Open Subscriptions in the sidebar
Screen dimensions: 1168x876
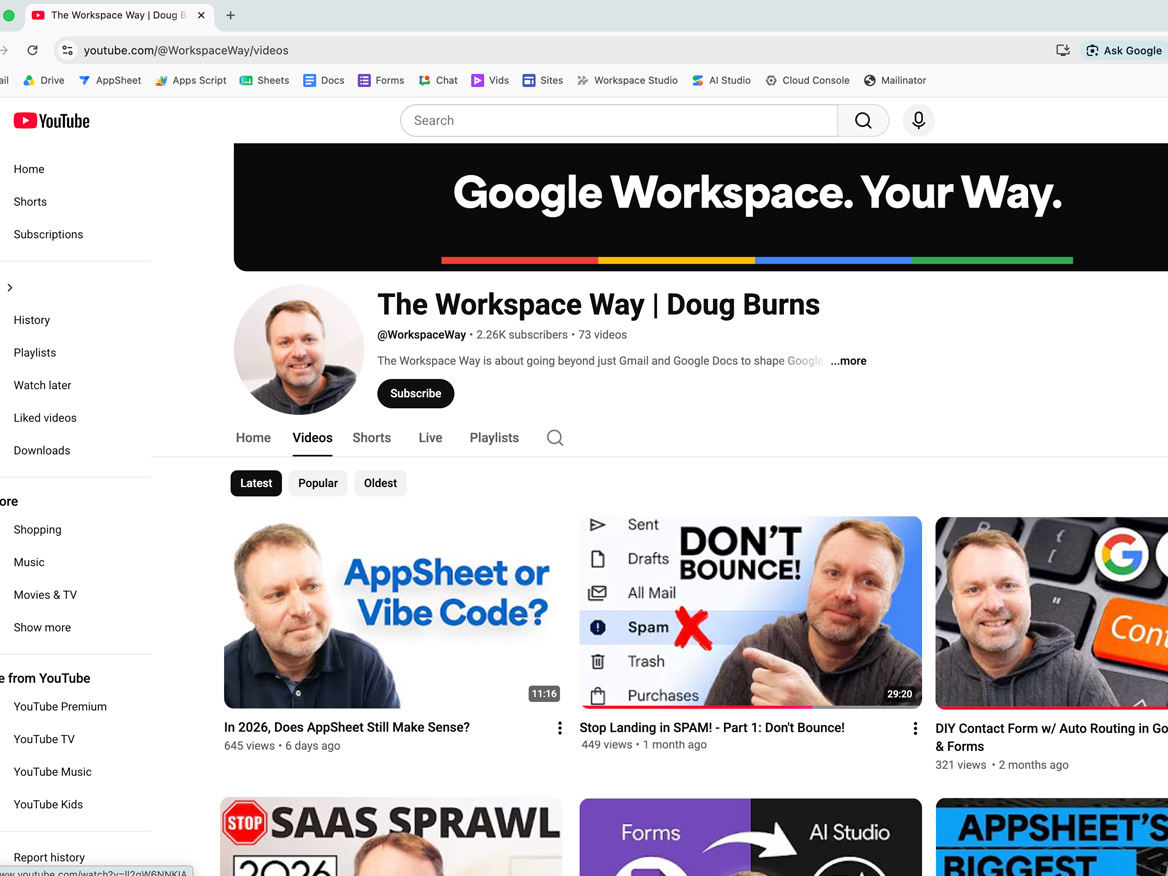pos(48,234)
